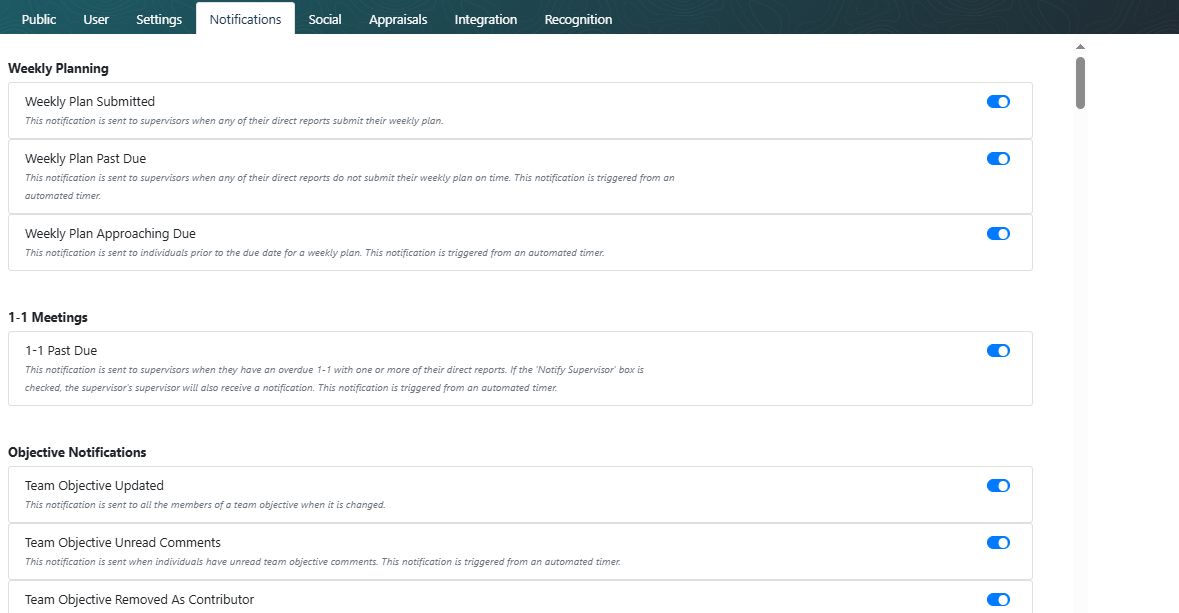
Task: Click the Weekly Plan Submitted title
Action: coord(89,102)
